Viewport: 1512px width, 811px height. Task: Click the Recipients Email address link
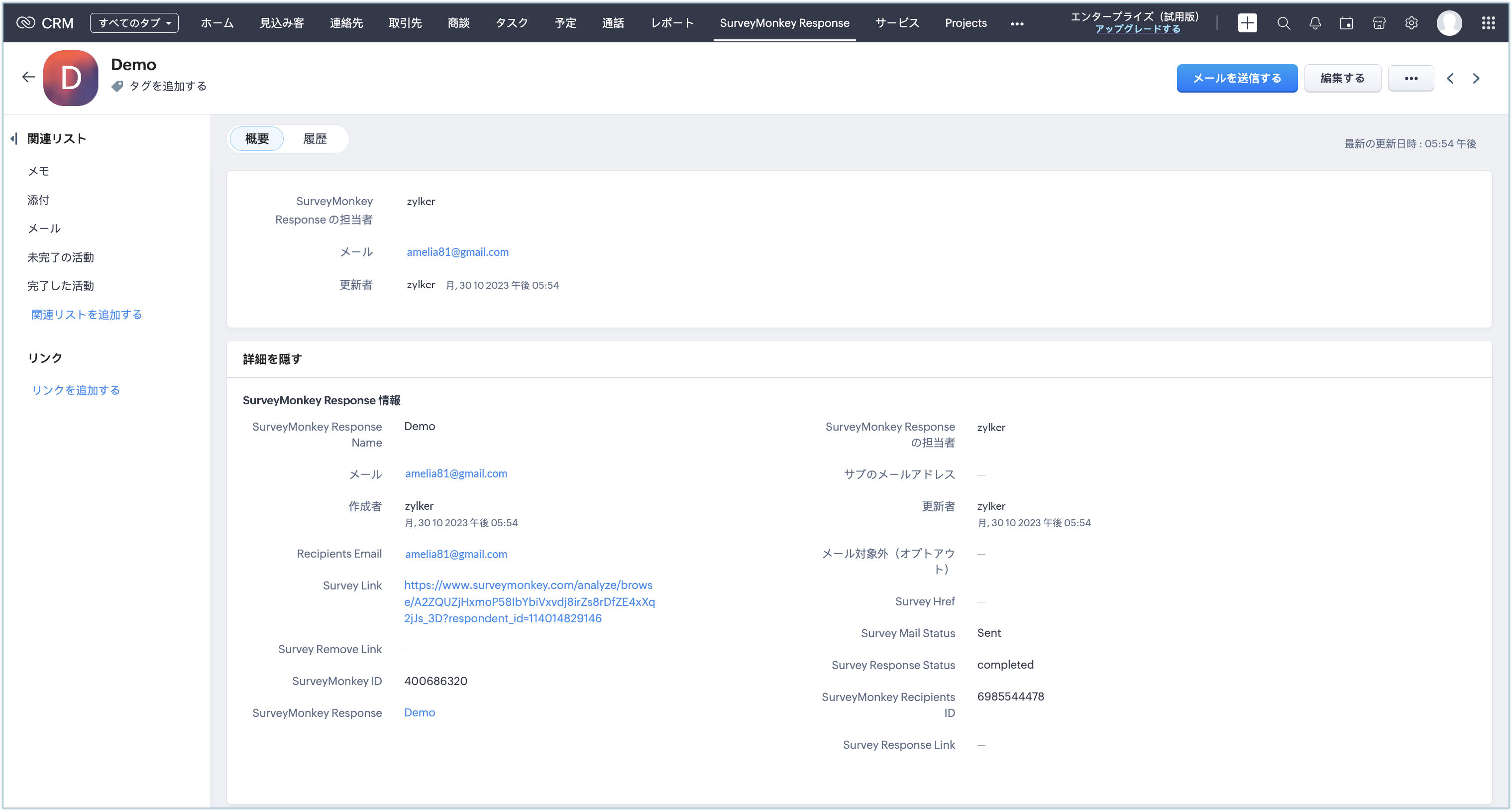[456, 554]
